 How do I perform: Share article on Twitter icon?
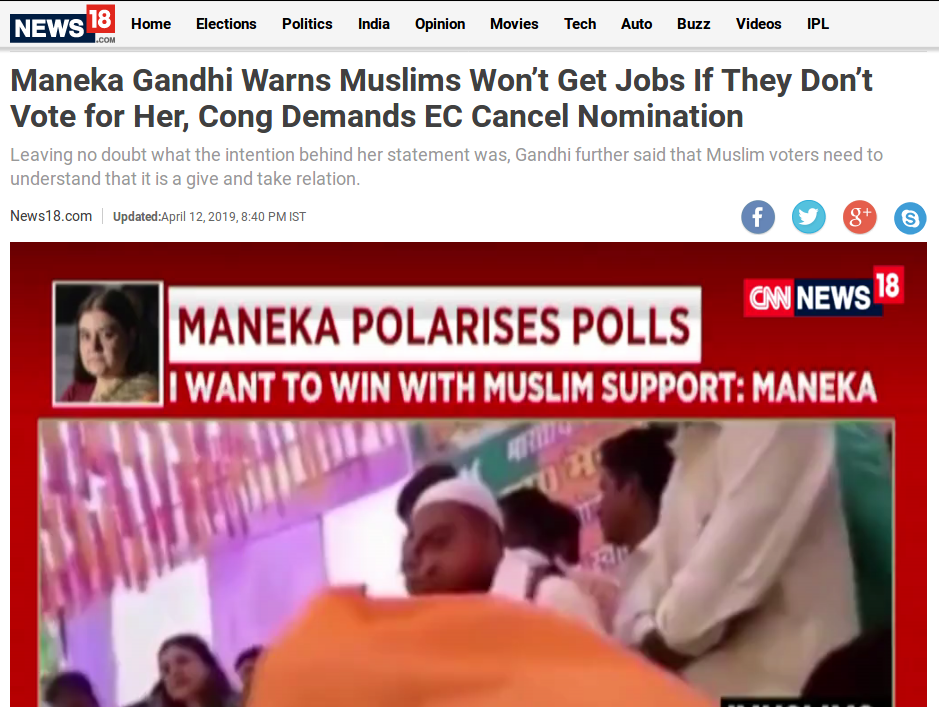pos(808,217)
